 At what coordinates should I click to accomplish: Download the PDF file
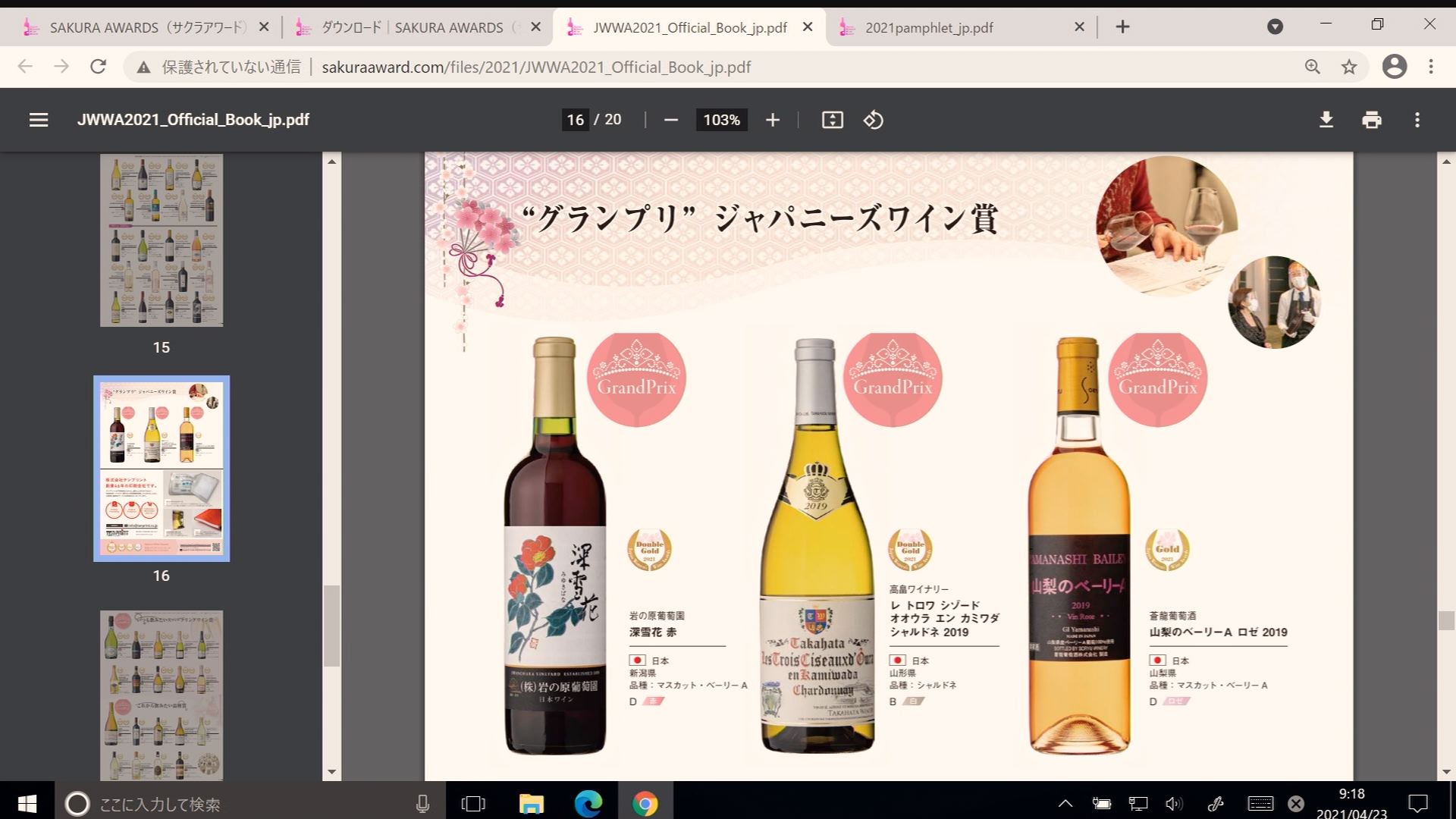1326,120
